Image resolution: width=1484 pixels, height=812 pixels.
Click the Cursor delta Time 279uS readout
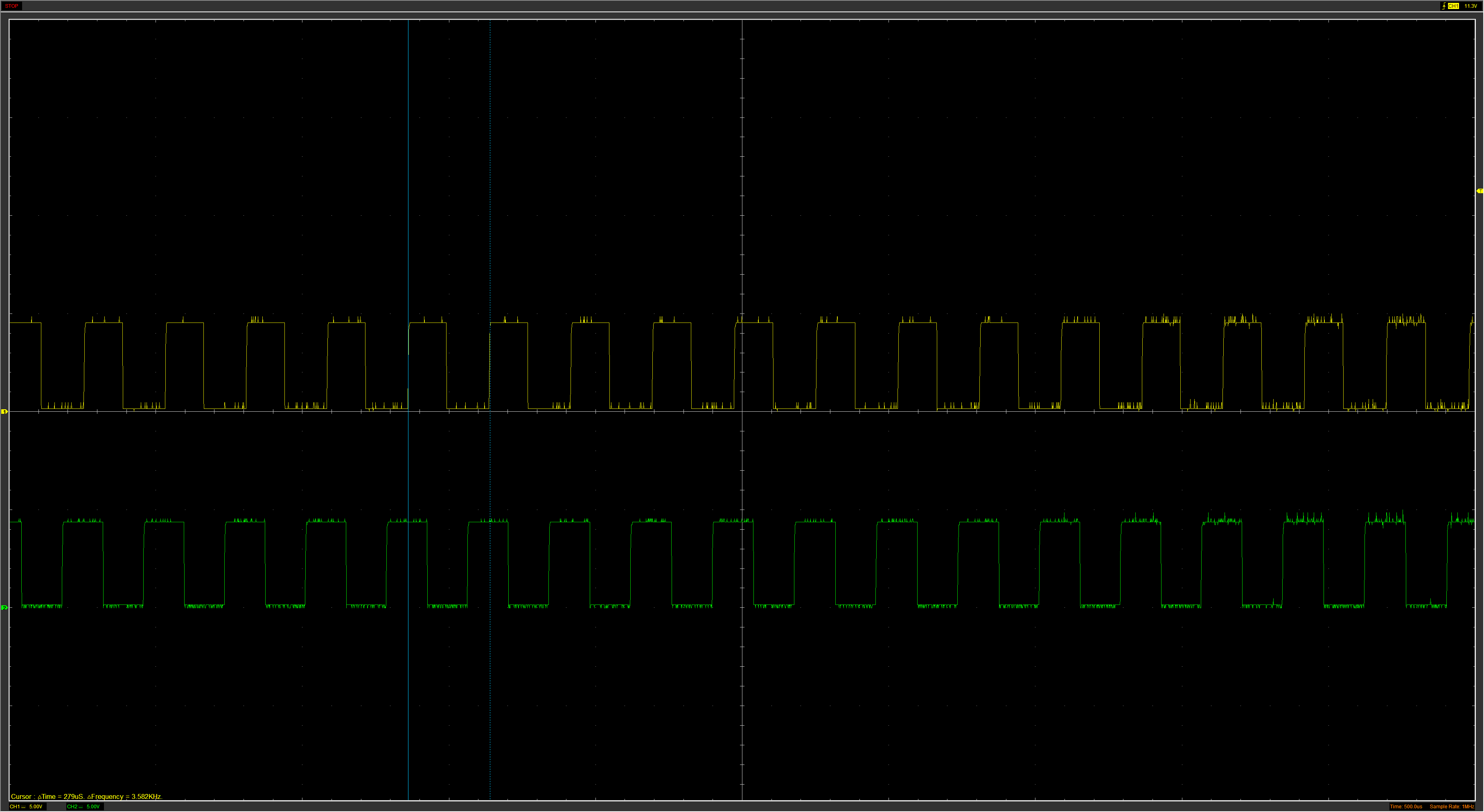61,796
